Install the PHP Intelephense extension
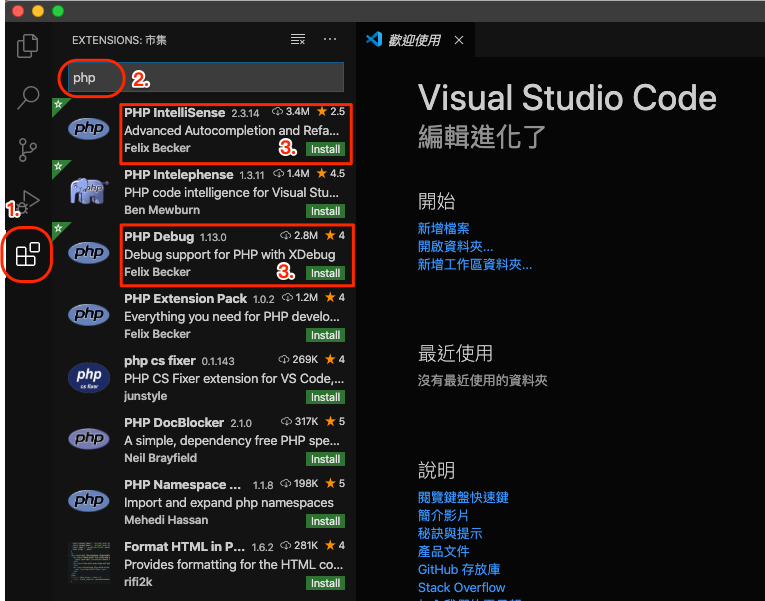 click(x=325, y=211)
